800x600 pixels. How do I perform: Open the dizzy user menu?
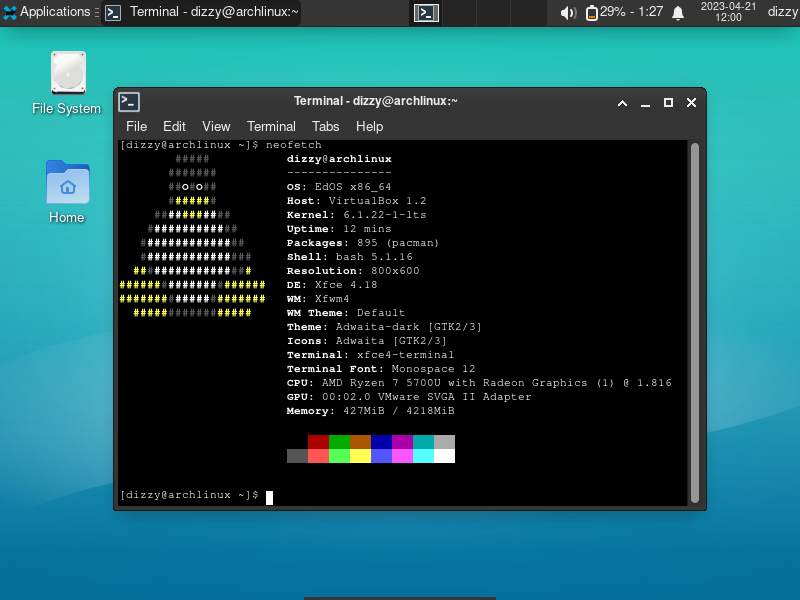click(x=783, y=12)
